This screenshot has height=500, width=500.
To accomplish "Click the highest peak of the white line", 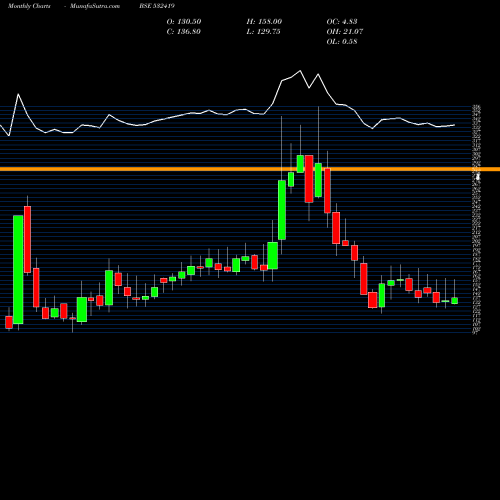I will click(300, 71).
